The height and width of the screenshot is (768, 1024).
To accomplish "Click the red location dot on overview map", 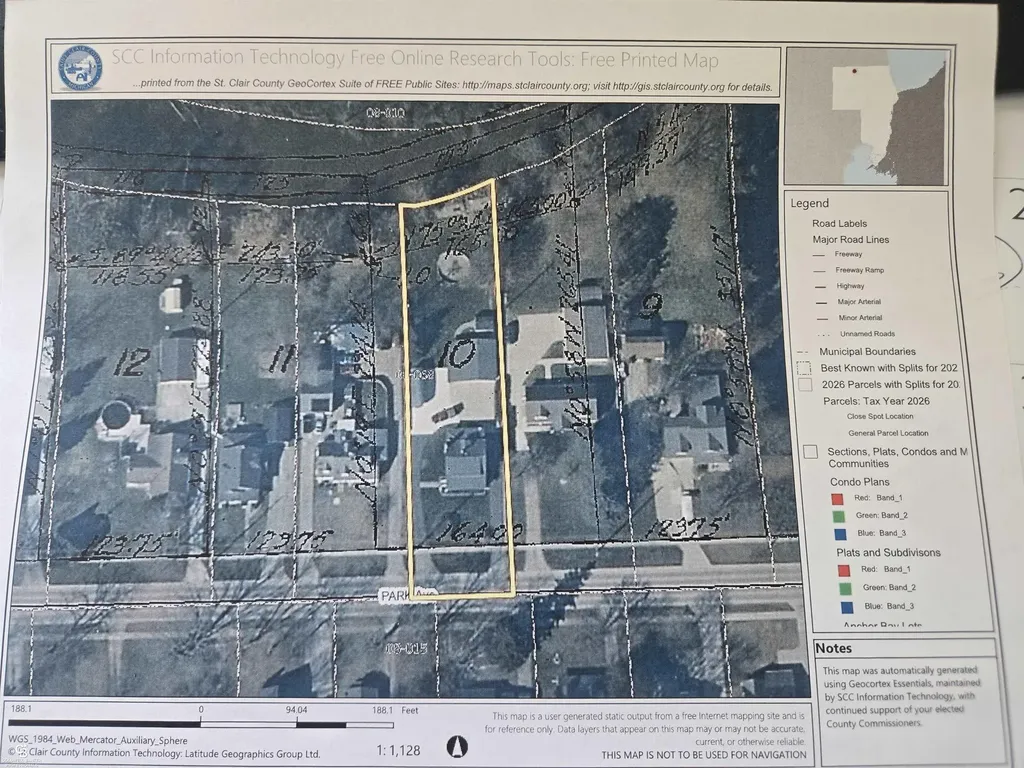I will pos(854,71).
